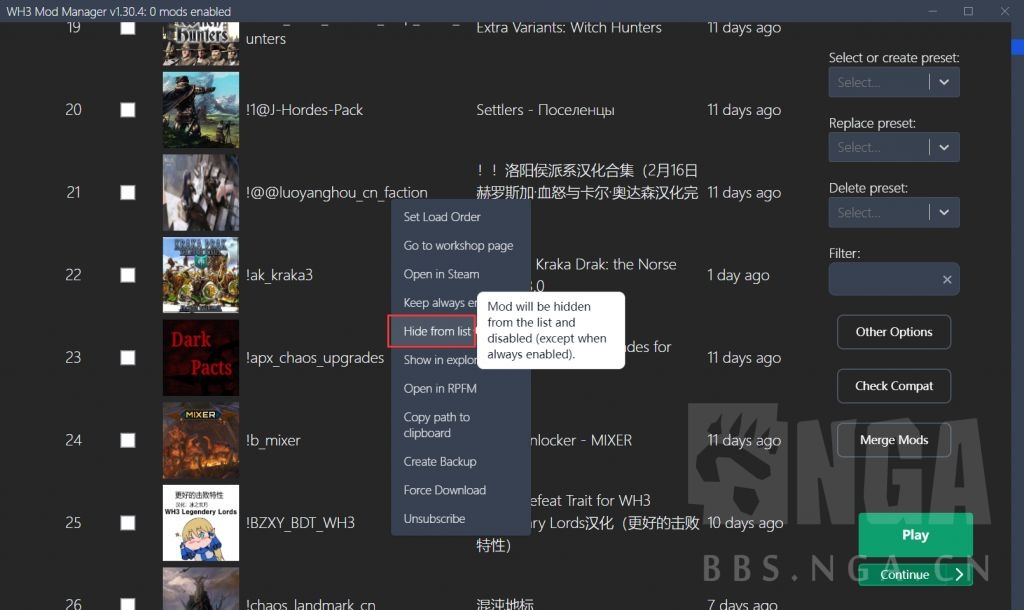Click the MIXER mod thumbnail image
The width and height of the screenshot is (1024, 610).
tap(200, 440)
